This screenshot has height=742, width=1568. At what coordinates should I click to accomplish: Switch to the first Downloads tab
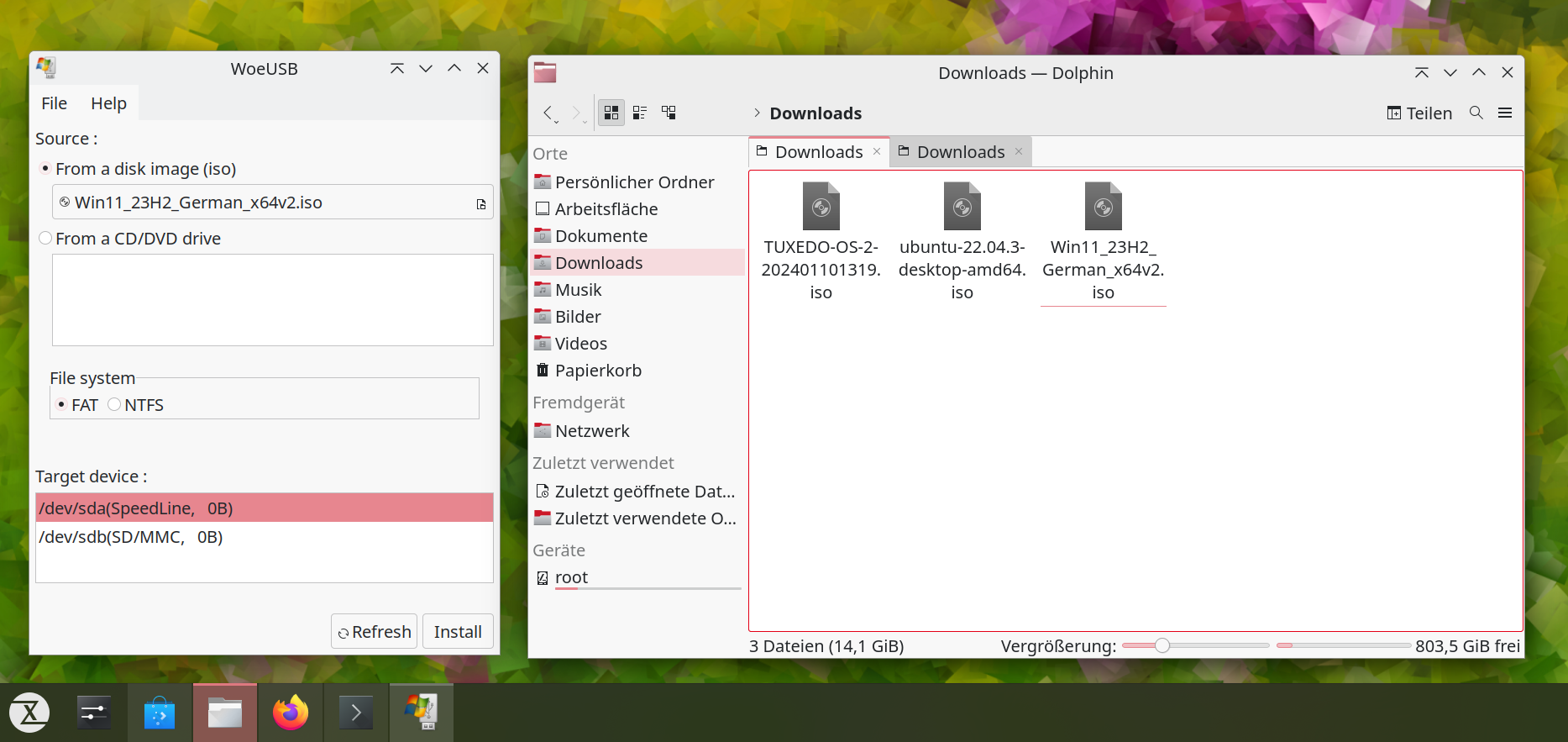(819, 152)
